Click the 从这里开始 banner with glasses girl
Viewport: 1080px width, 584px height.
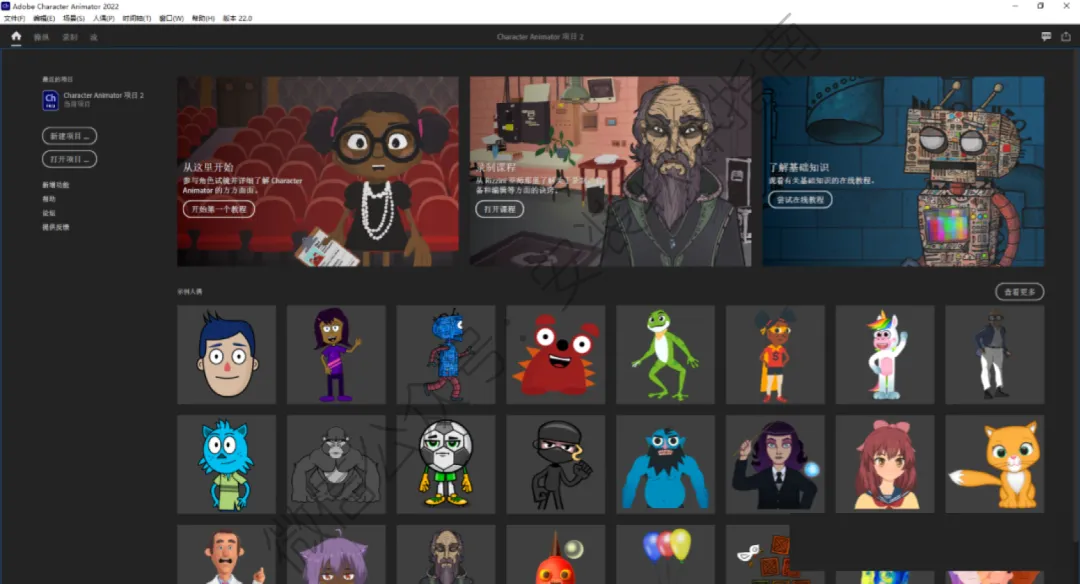tap(318, 171)
